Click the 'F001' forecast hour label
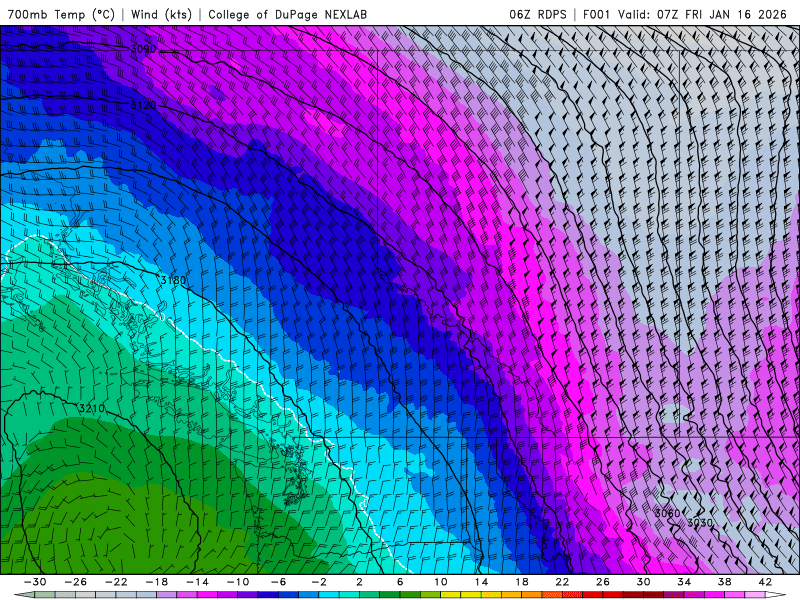 [596, 14]
